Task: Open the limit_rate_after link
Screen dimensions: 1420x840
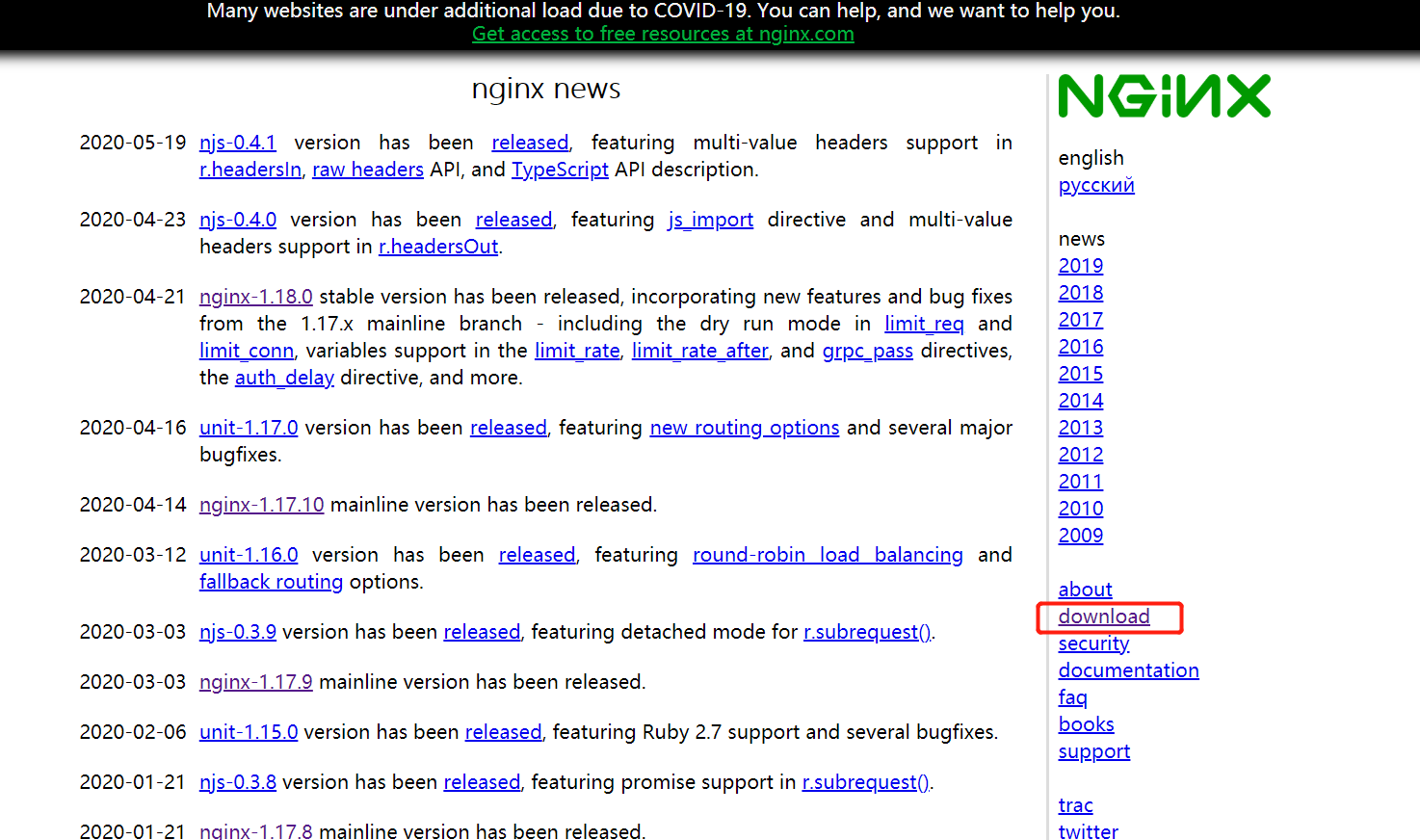Action: [700, 351]
